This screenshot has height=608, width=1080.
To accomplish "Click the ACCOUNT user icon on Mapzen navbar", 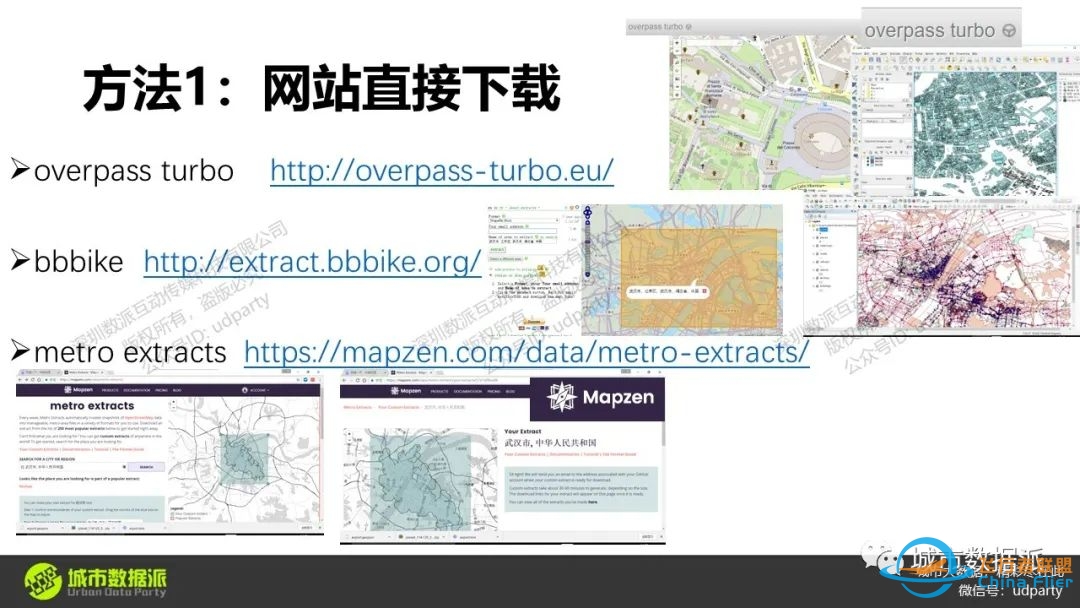I will click(244, 389).
